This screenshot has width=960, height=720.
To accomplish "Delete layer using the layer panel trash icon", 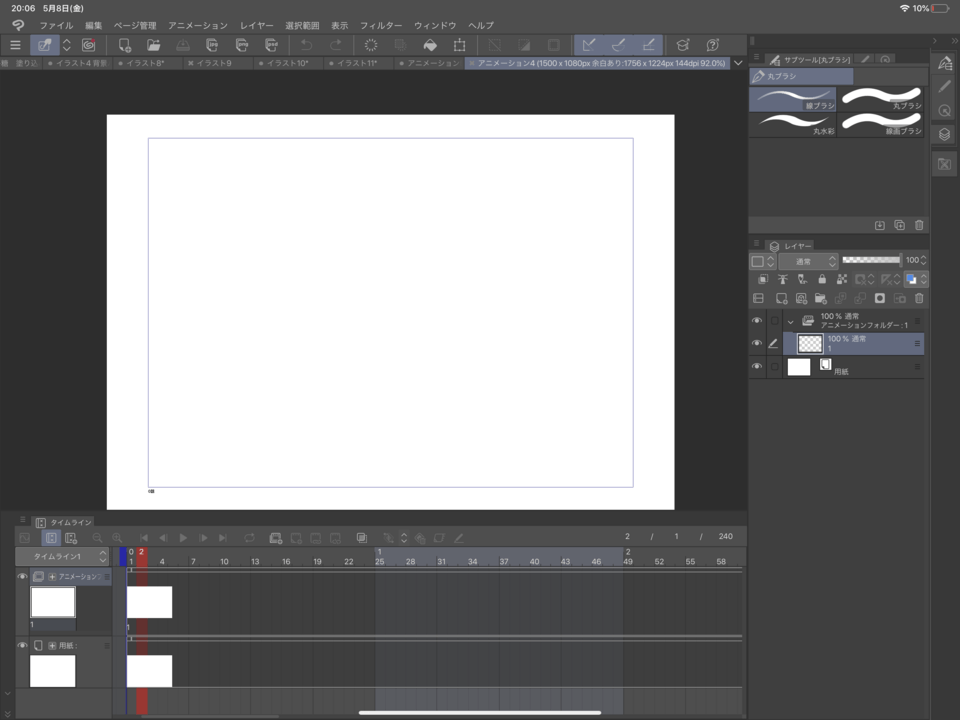I will (919, 298).
